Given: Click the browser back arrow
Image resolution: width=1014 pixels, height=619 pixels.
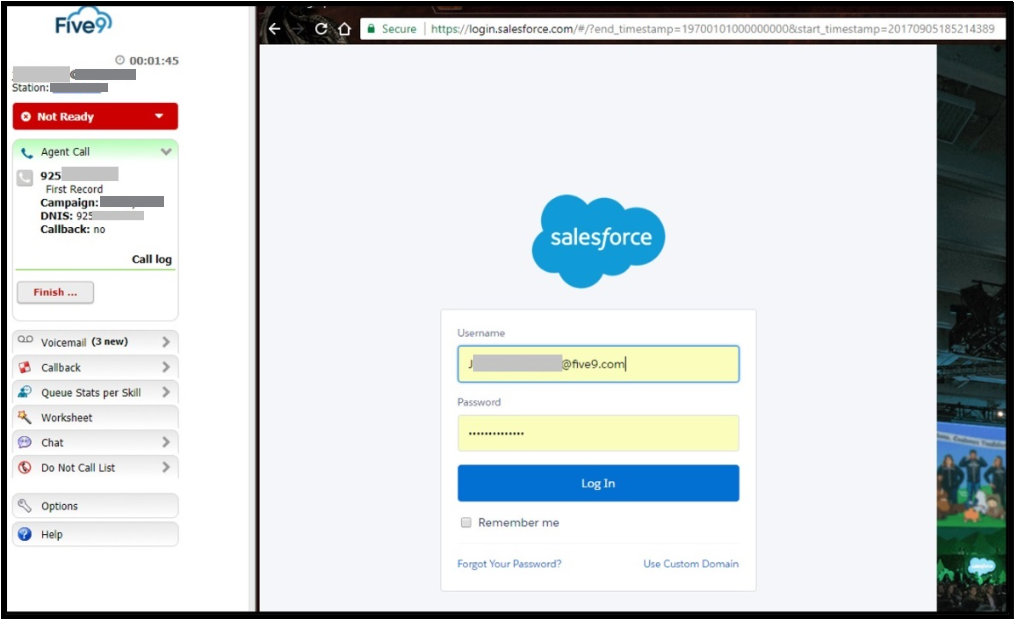Looking at the screenshot, I should (274, 28).
